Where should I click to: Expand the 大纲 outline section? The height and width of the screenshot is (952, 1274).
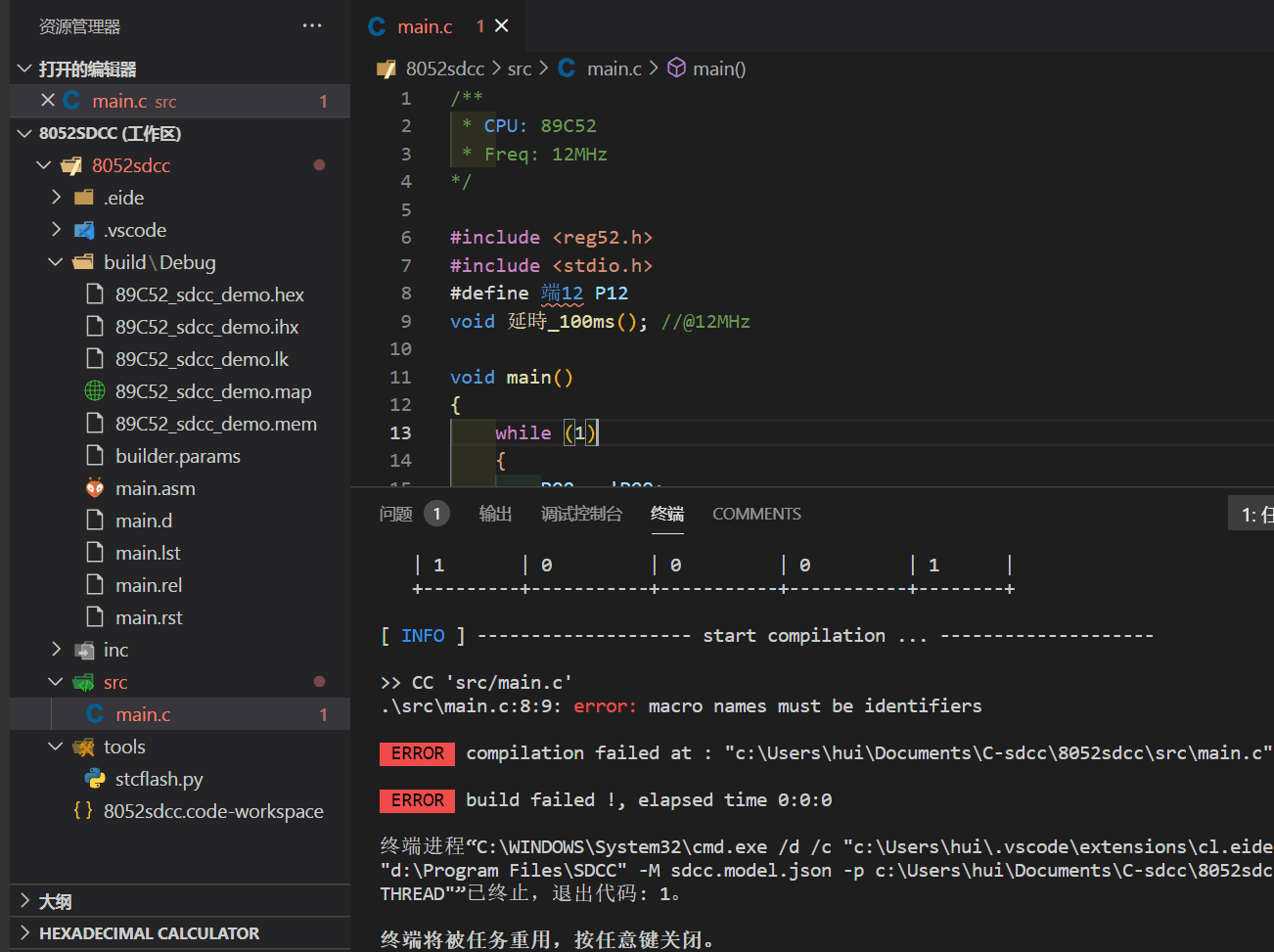tap(24, 901)
